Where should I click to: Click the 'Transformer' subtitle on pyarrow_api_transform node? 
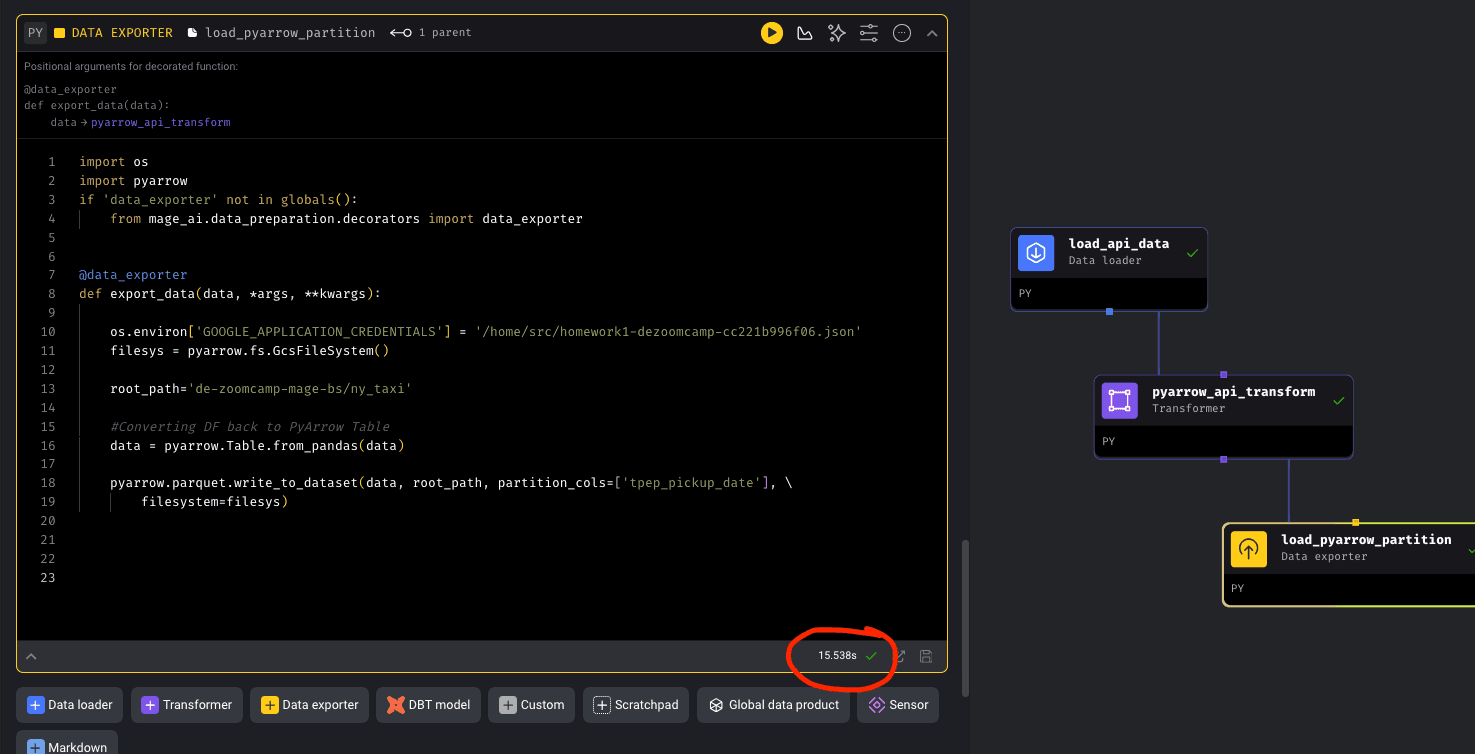point(1189,408)
